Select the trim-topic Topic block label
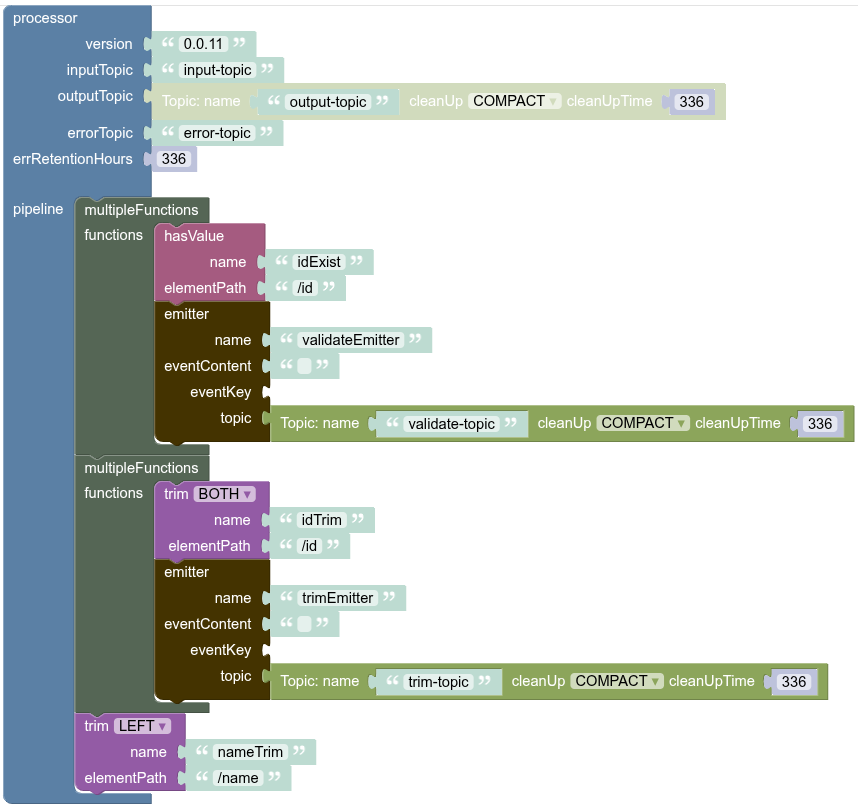The width and height of the screenshot is (858, 805). coord(320,681)
